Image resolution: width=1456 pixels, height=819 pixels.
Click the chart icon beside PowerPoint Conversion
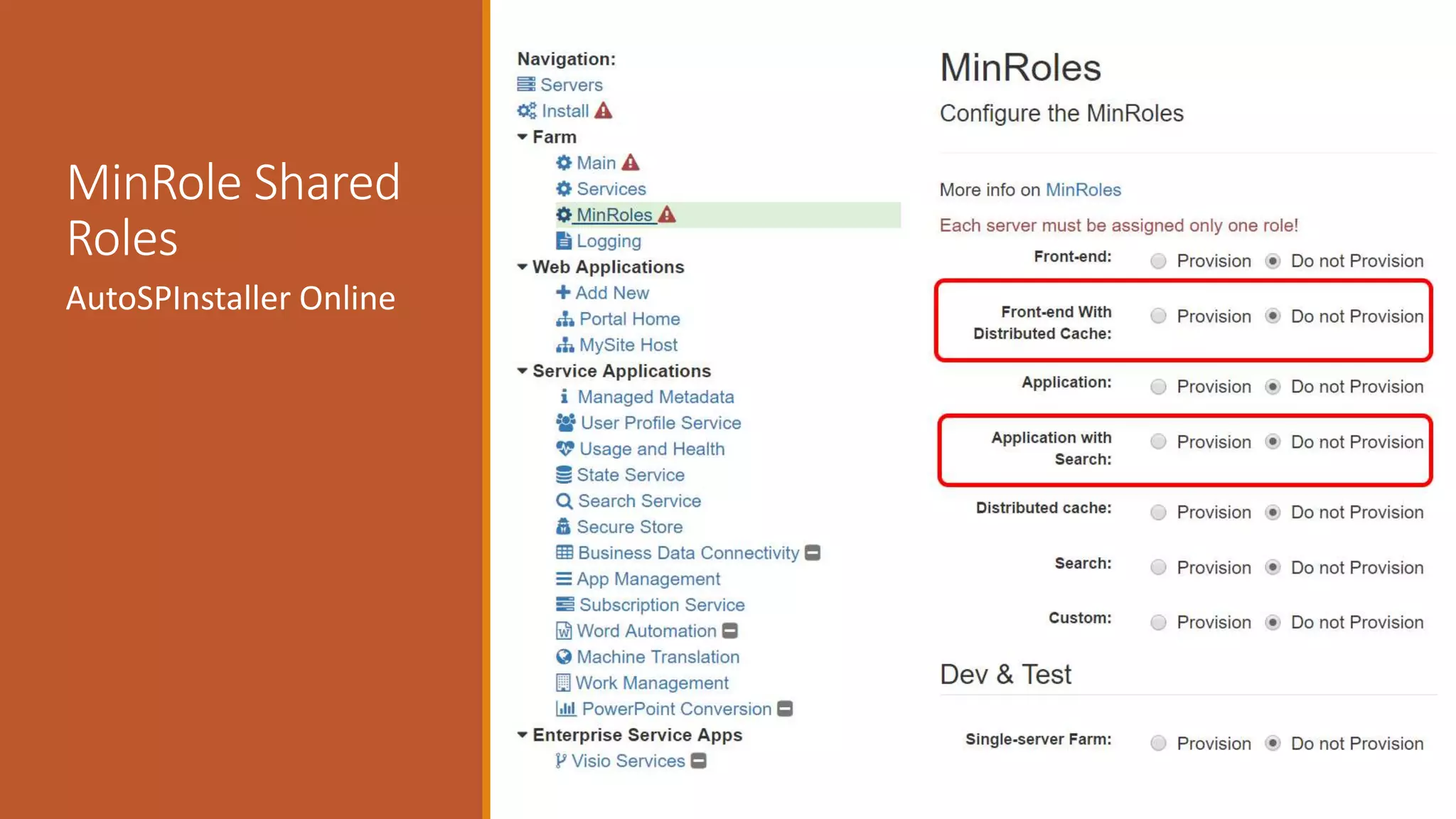(566, 709)
